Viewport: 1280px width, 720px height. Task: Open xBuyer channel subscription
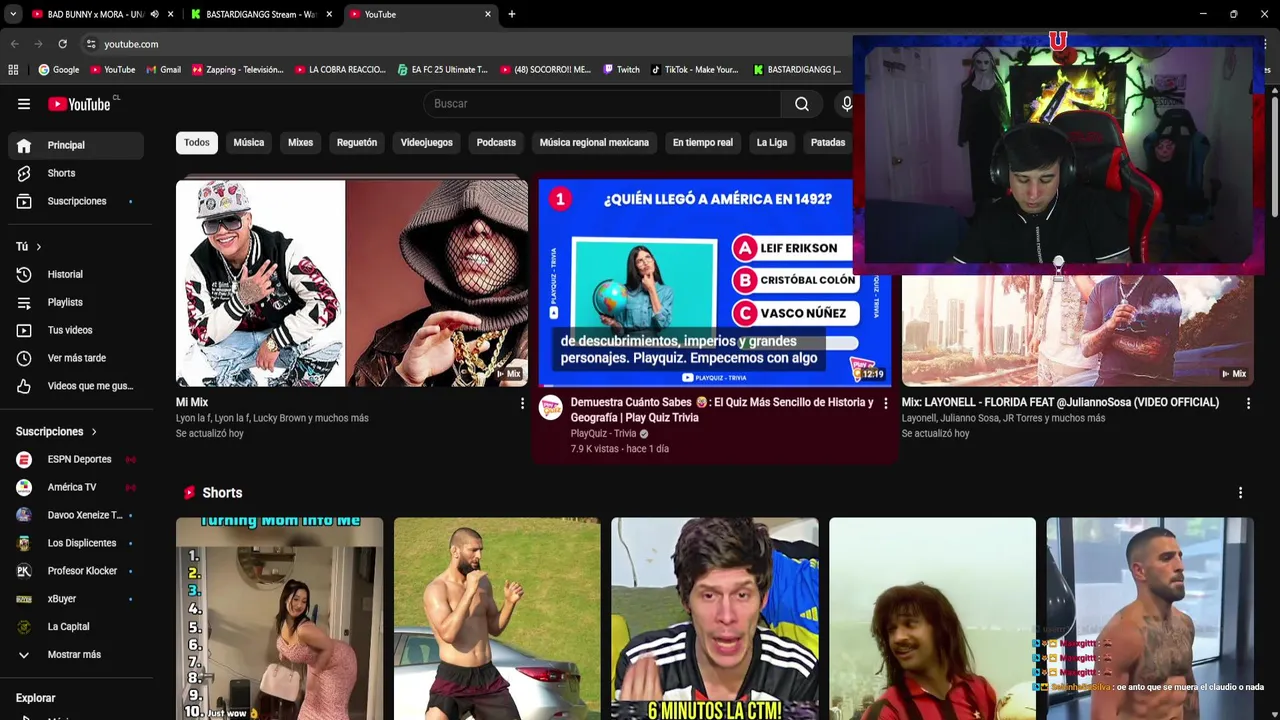click(x=76, y=599)
